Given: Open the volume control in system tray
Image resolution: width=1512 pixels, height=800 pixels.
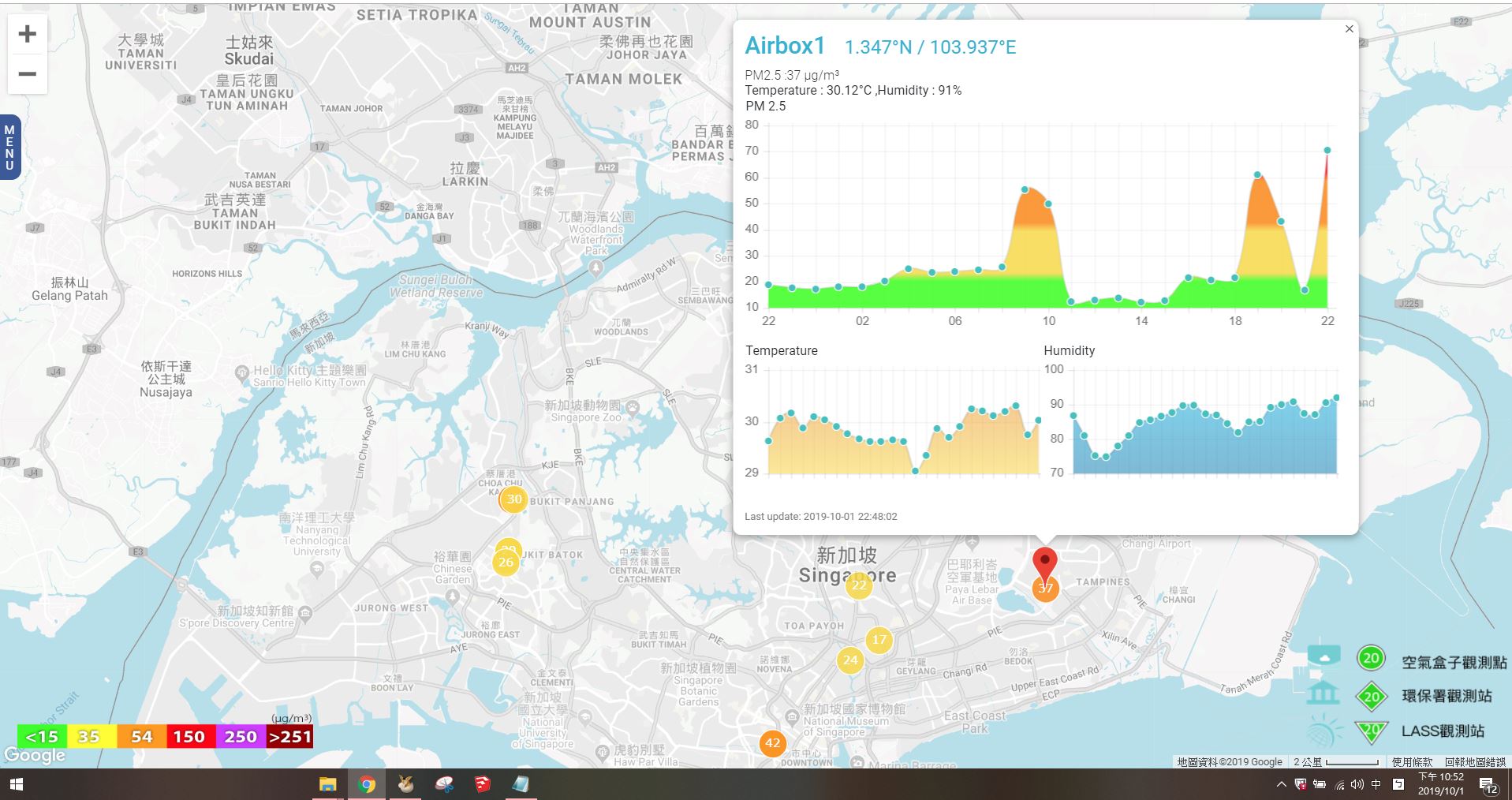Looking at the screenshot, I should 1357,784.
